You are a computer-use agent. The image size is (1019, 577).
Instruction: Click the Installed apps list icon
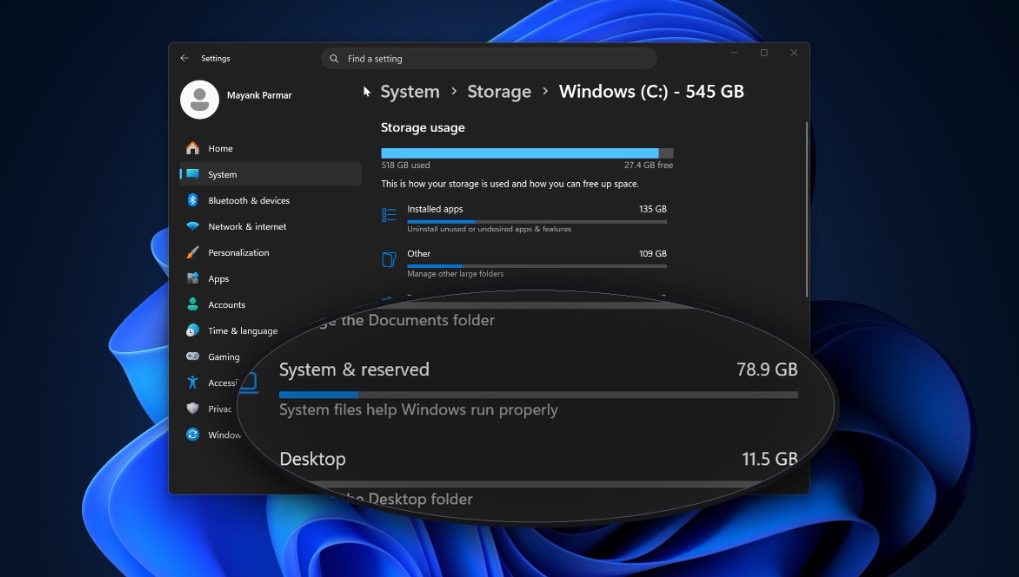[x=389, y=215]
